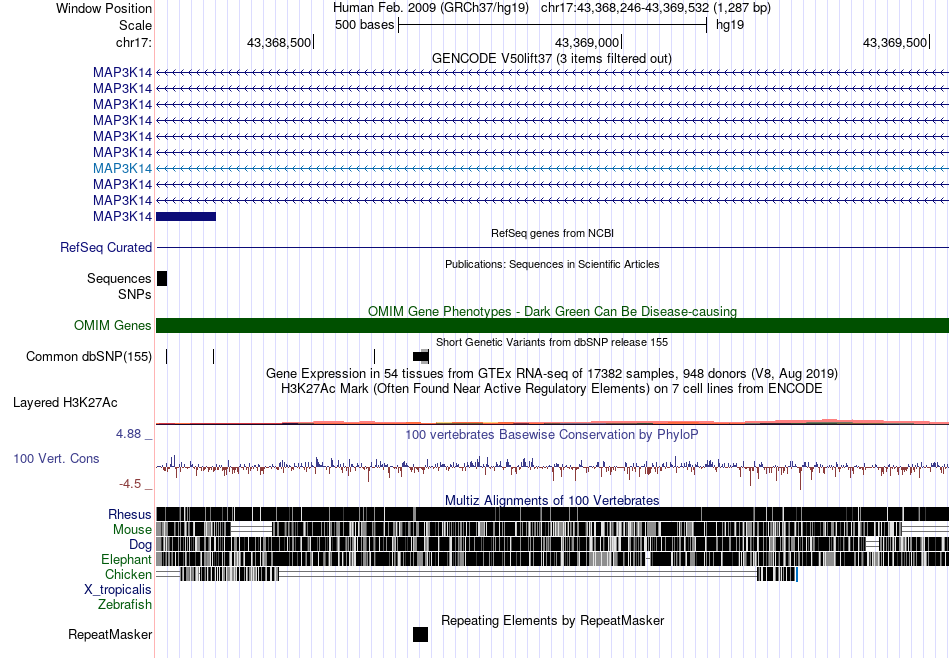Open 100 vertebrates Basewise Conservation title

click(551, 434)
